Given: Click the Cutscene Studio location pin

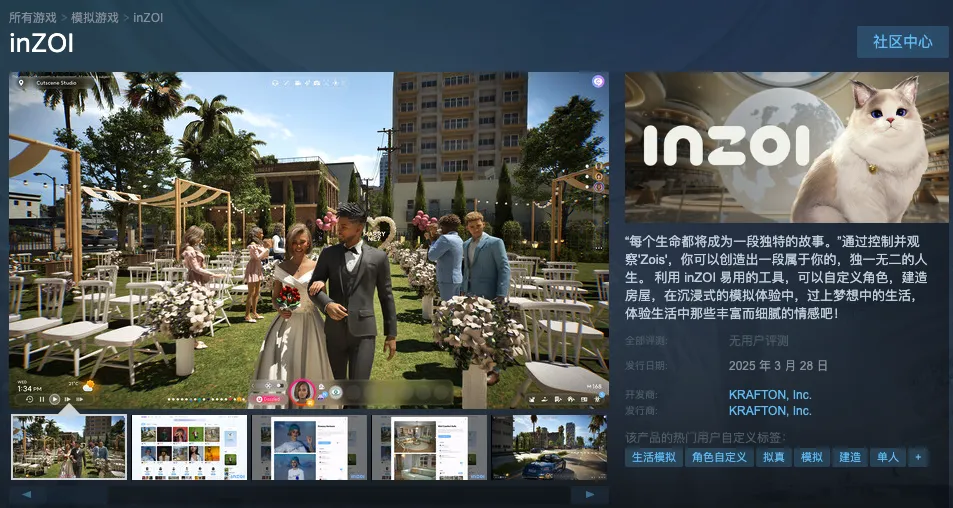Looking at the screenshot, I should click(21, 83).
